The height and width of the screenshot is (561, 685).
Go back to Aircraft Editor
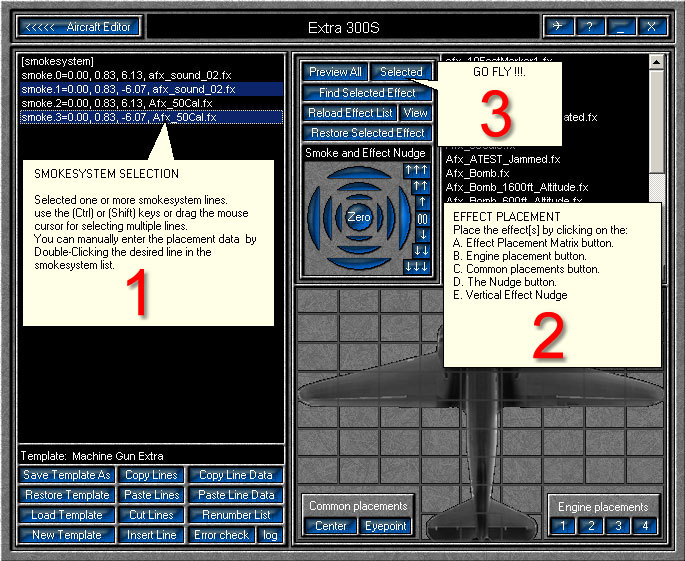click(79, 27)
